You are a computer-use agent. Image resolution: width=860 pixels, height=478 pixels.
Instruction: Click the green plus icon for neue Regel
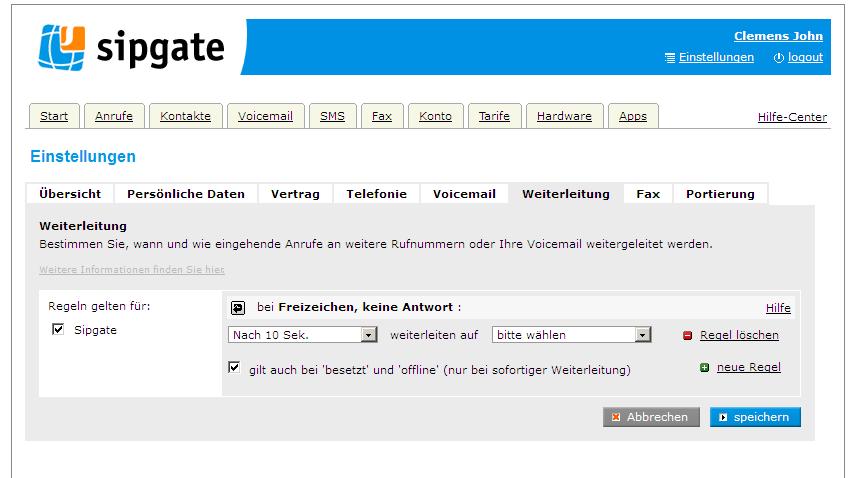(705, 368)
